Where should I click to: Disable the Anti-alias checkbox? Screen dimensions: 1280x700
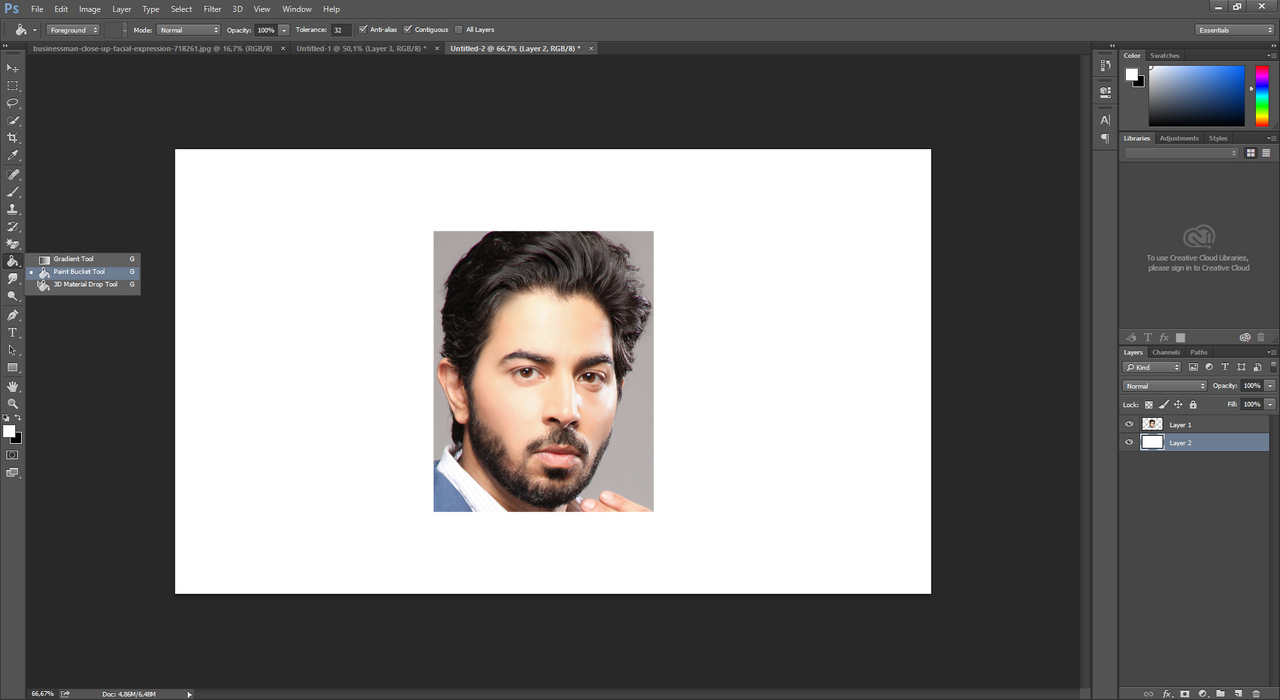[363, 30]
